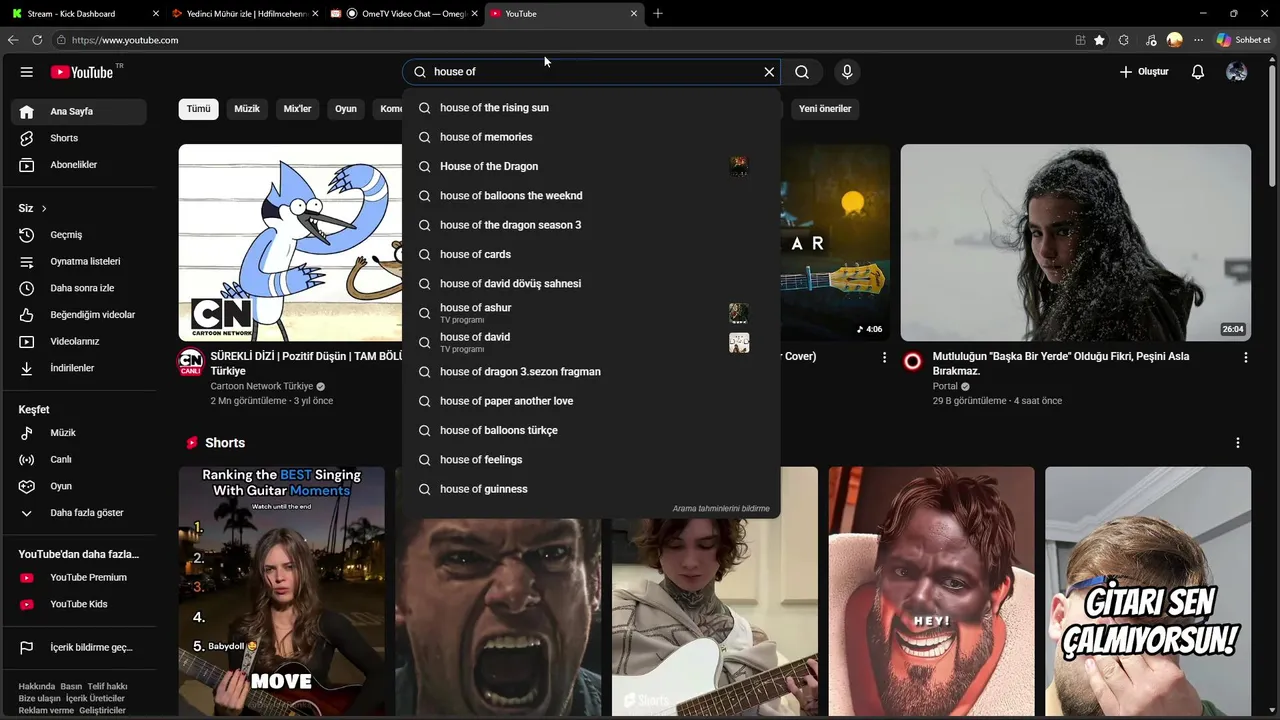Click the search magnifier button

coord(802,72)
